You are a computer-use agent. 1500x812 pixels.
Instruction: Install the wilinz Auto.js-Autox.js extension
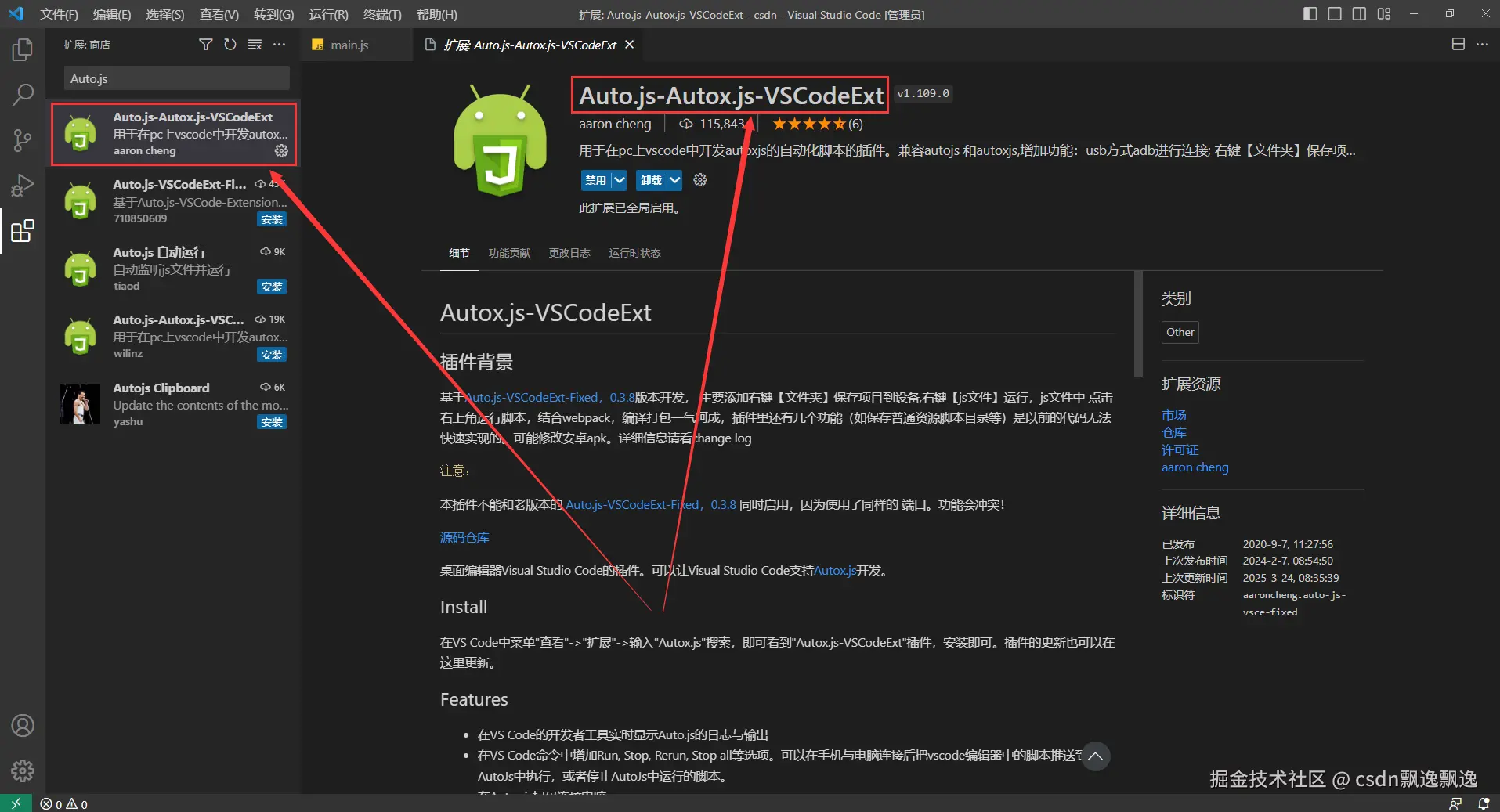tap(272, 355)
